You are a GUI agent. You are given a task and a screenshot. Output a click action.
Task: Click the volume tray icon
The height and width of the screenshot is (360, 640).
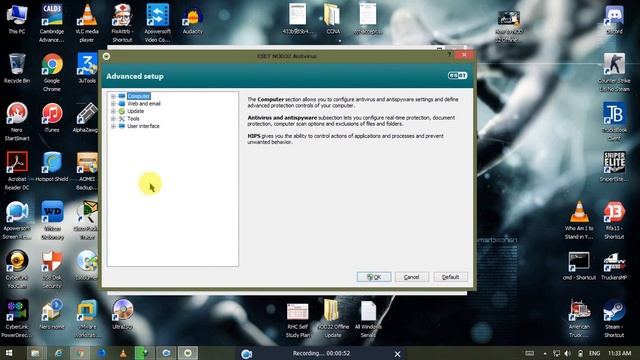pyautogui.click(x=568, y=353)
